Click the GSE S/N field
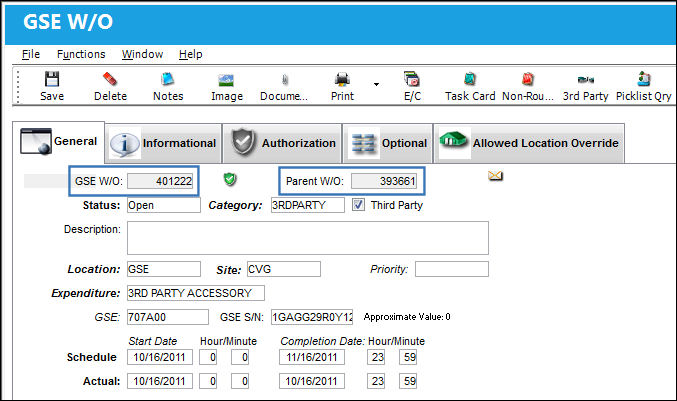Viewport: 677px width, 401px height. 312,317
